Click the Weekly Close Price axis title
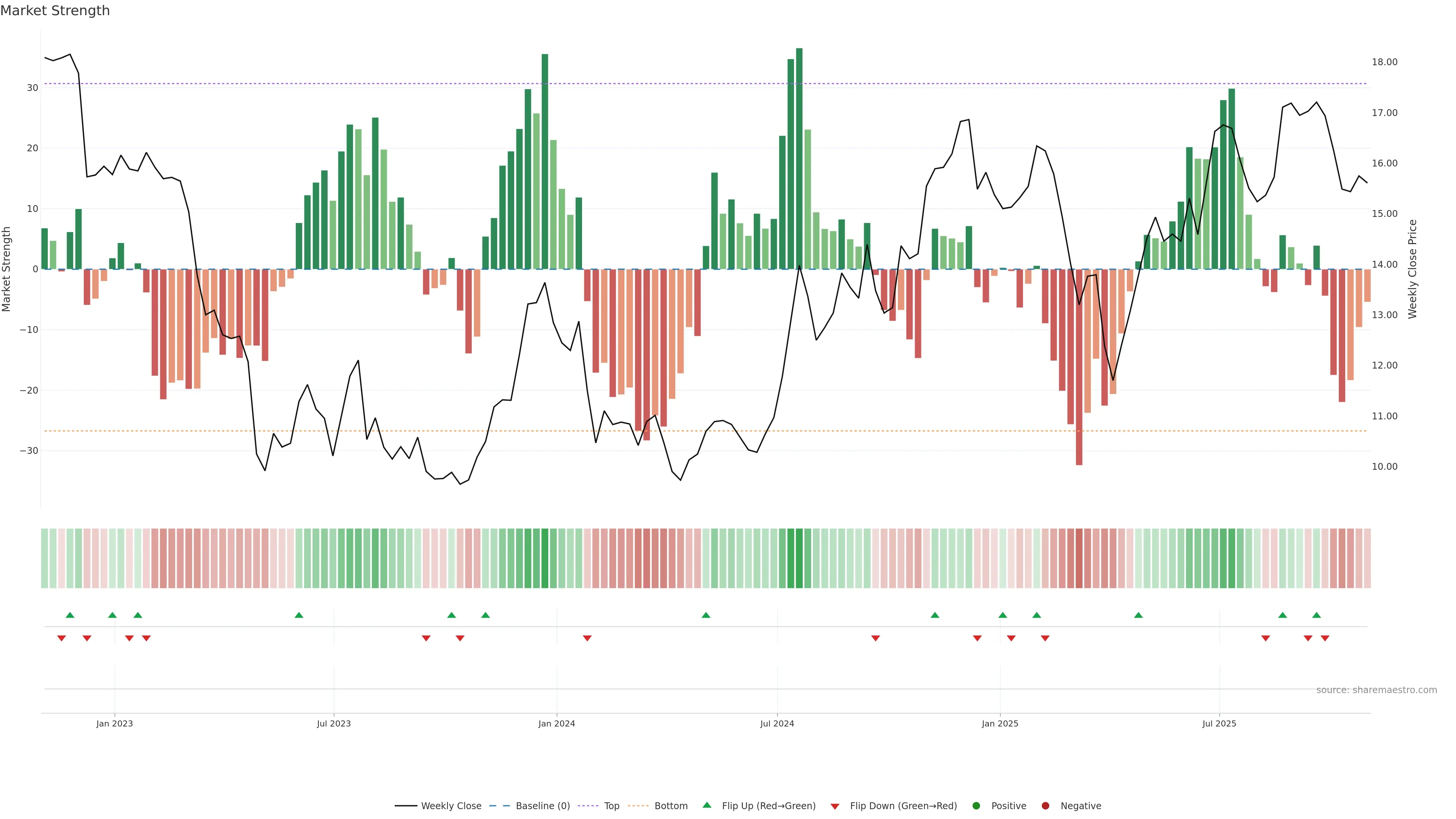Screen dimensions: 1456x819 pyautogui.click(x=1412, y=269)
